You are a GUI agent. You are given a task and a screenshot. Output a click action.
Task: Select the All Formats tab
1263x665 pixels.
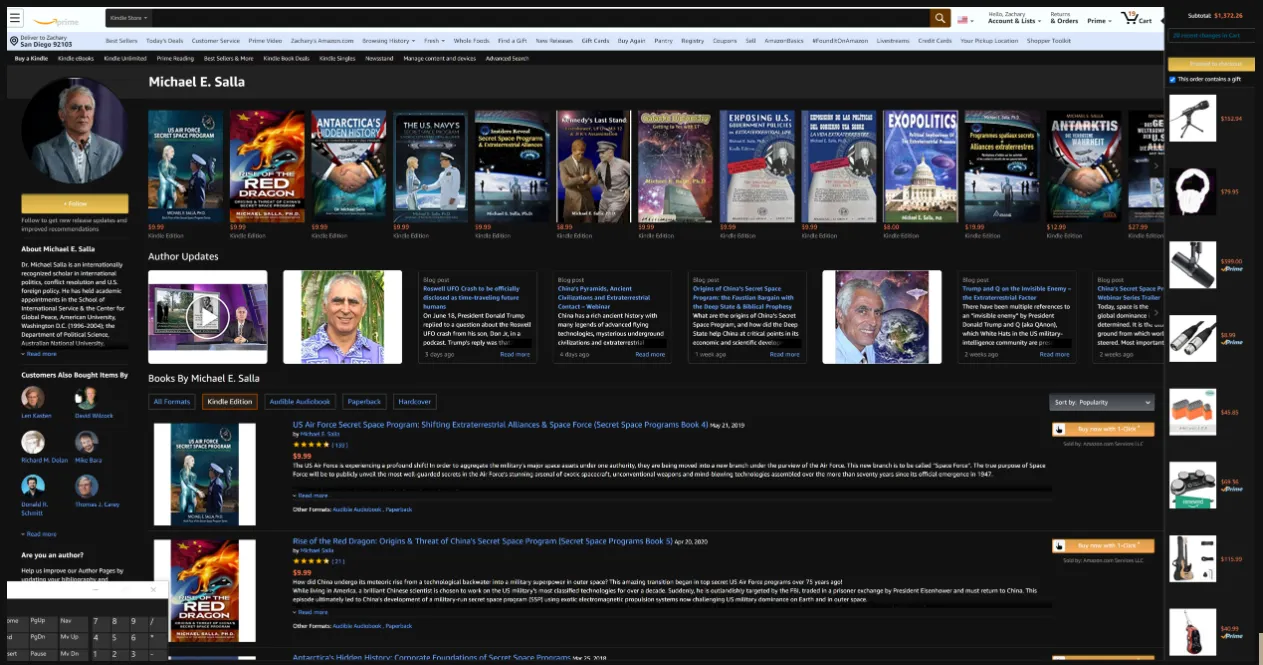click(171, 401)
